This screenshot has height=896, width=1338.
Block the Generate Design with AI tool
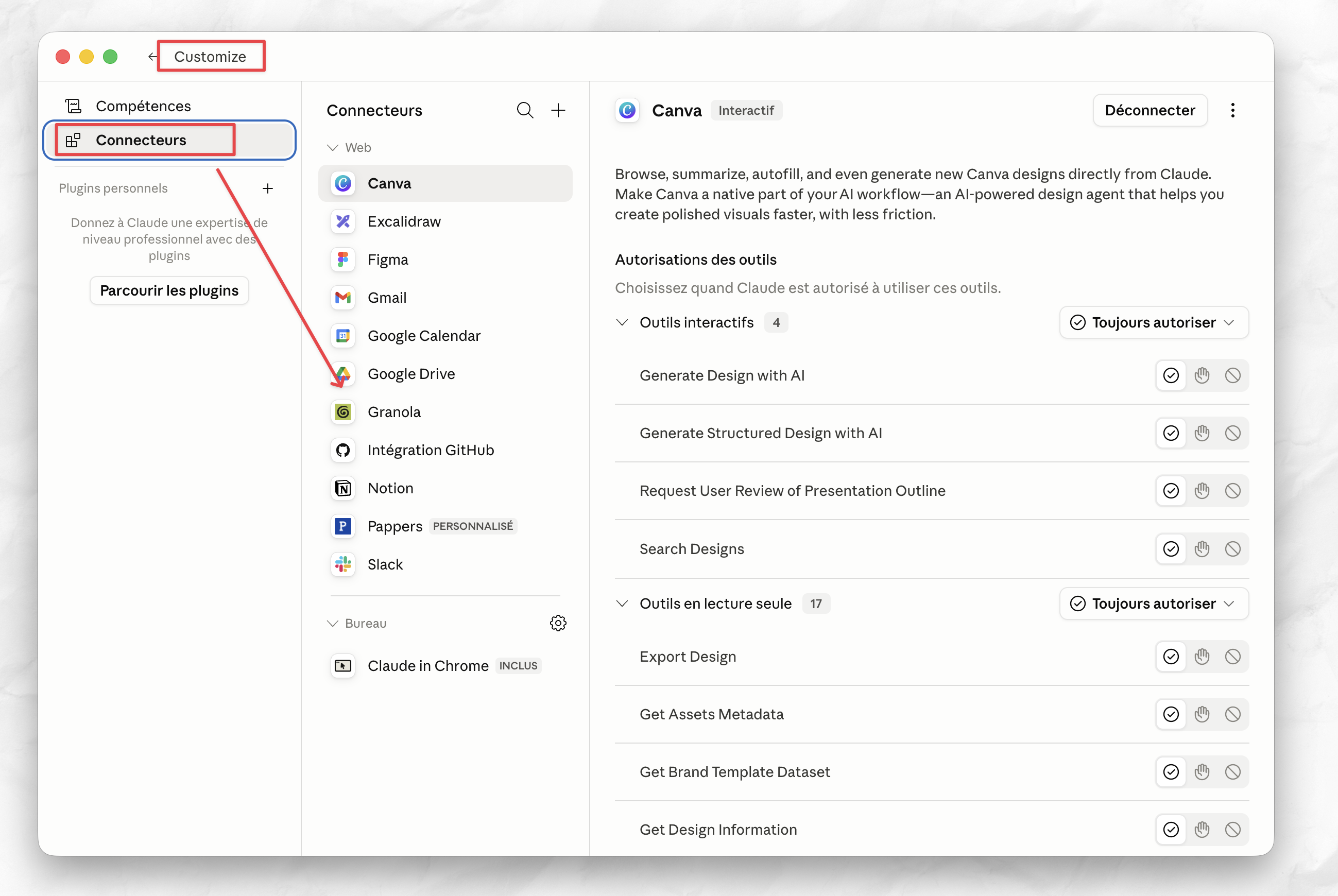tap(1232, 375)
